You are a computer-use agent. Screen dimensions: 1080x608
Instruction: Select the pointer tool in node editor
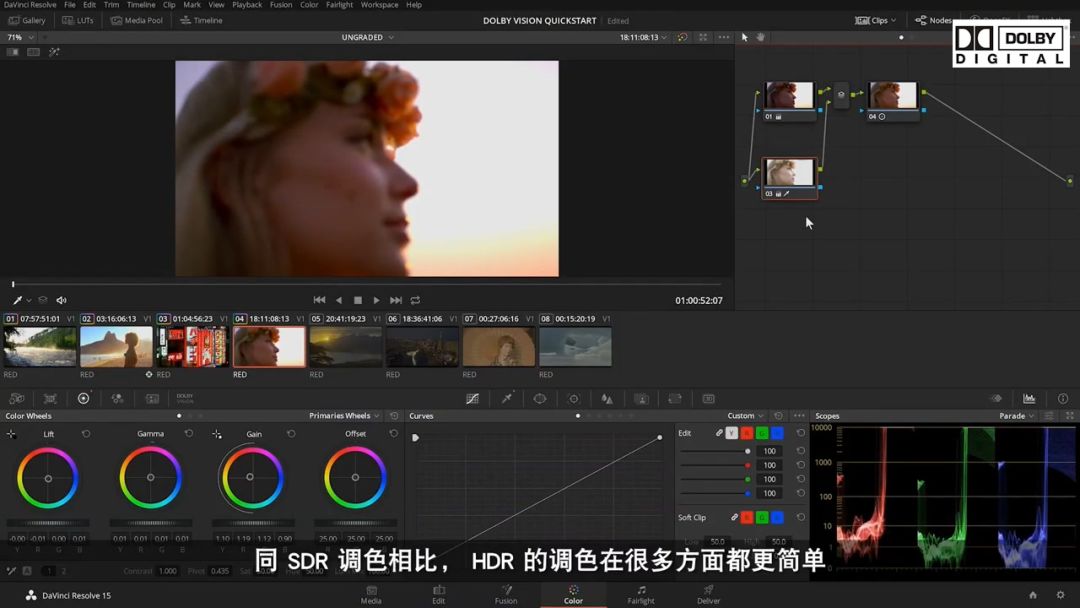[x=745, y=37]
